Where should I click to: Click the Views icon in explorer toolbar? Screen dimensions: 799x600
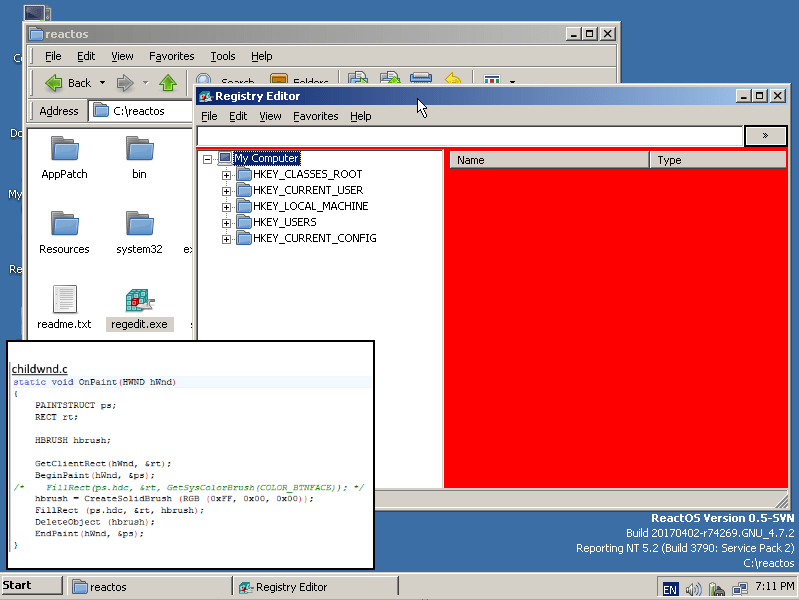(492, 80)
